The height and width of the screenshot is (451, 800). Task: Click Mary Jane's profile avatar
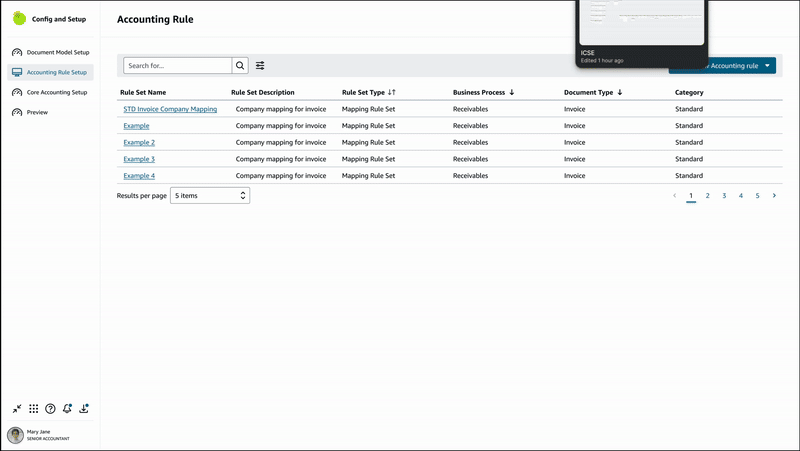tap(15, 435)
